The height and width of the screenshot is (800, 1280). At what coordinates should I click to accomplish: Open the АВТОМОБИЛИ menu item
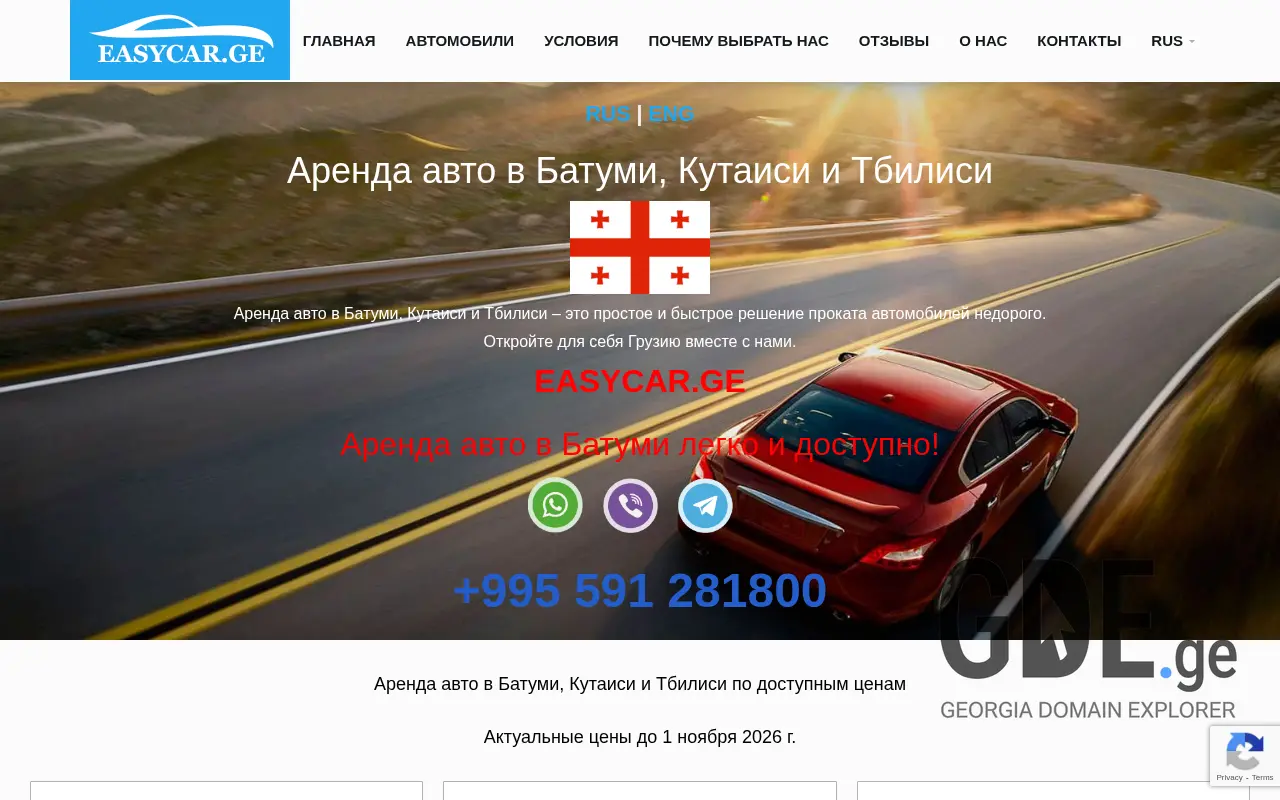[459, 40]
